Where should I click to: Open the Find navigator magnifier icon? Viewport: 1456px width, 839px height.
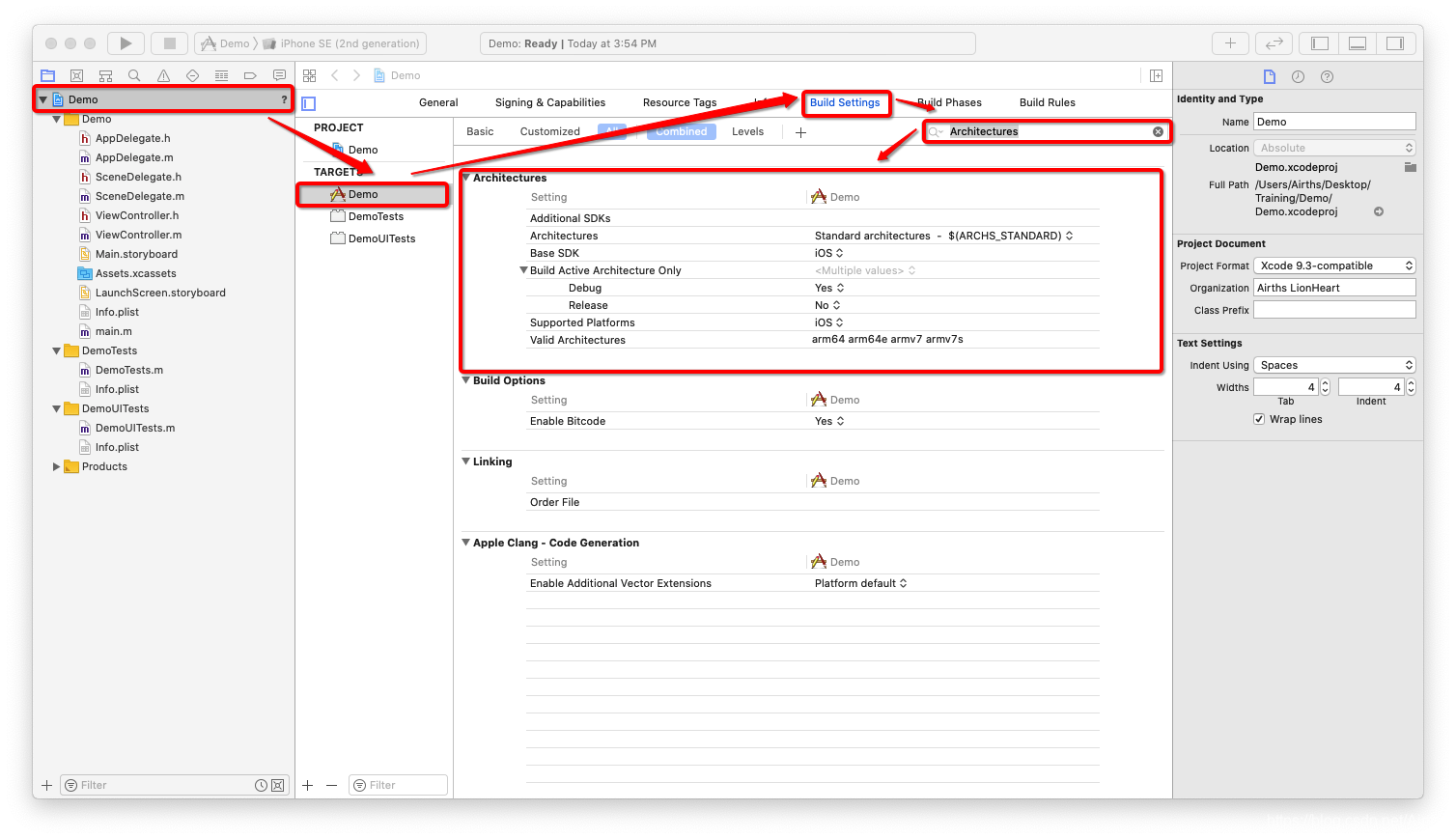[x=134, y=75]
